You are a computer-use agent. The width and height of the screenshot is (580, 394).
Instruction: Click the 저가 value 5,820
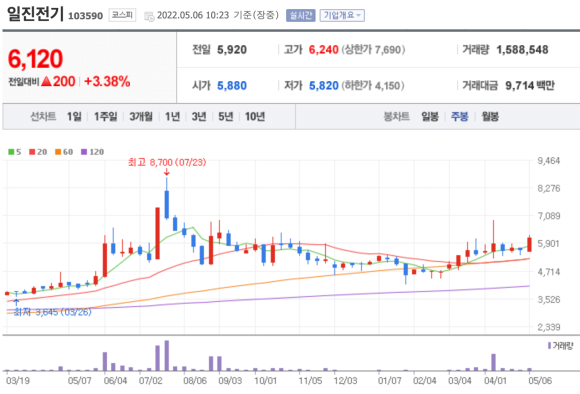(324, 85)
